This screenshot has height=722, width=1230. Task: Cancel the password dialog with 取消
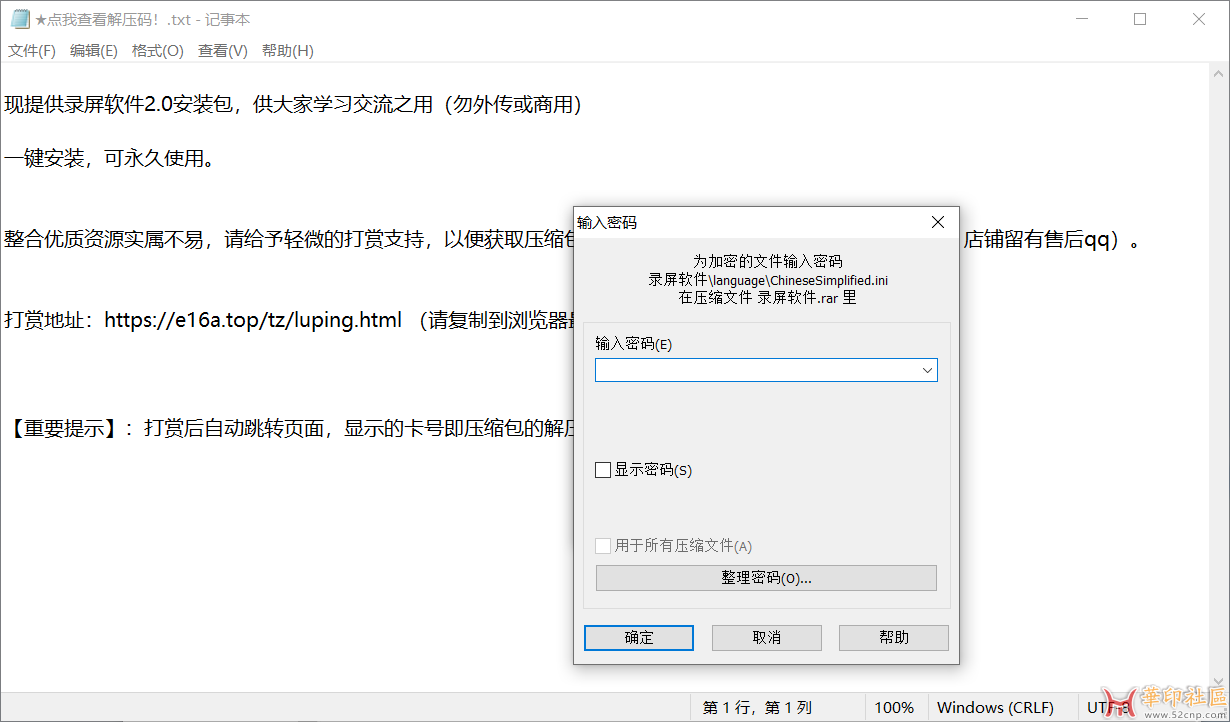tap(766, 638)
